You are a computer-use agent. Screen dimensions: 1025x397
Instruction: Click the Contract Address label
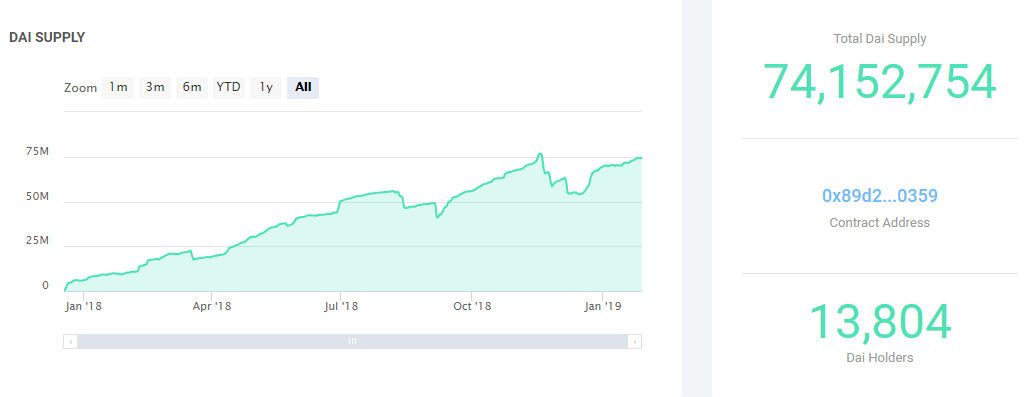pos(880,223)
